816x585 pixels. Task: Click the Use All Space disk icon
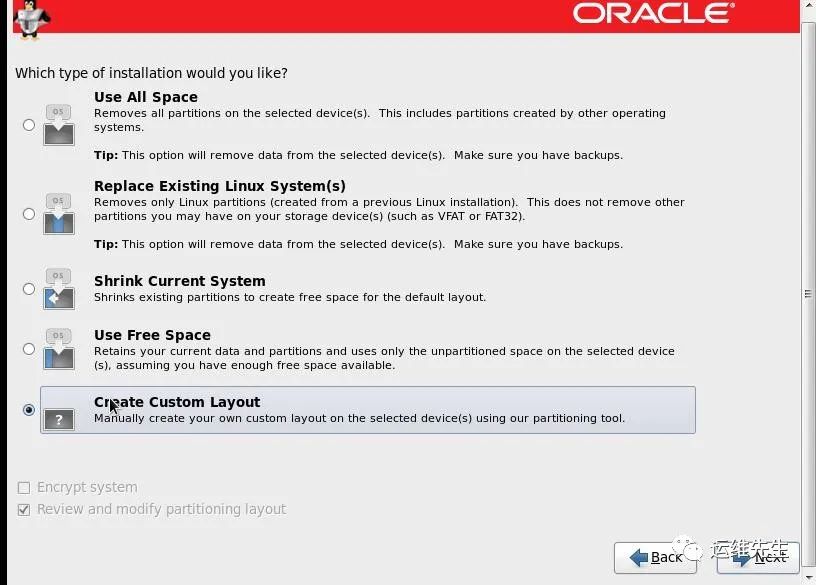tap(59, 125)
